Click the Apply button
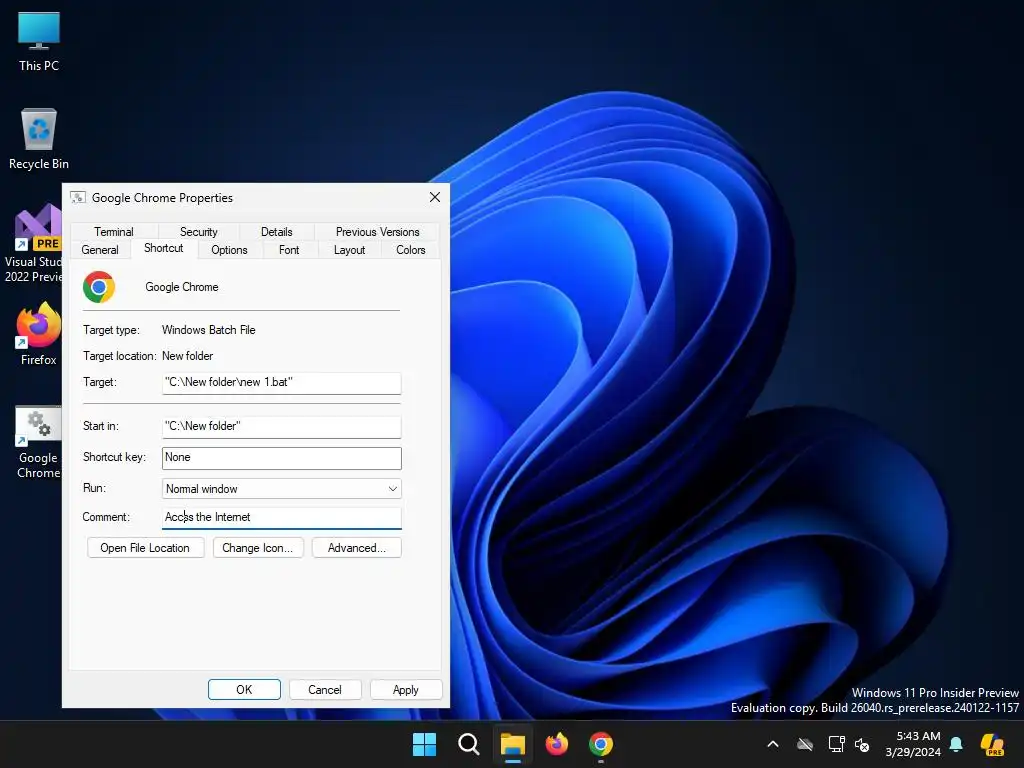1024x768 pixels. pos(406,690)
